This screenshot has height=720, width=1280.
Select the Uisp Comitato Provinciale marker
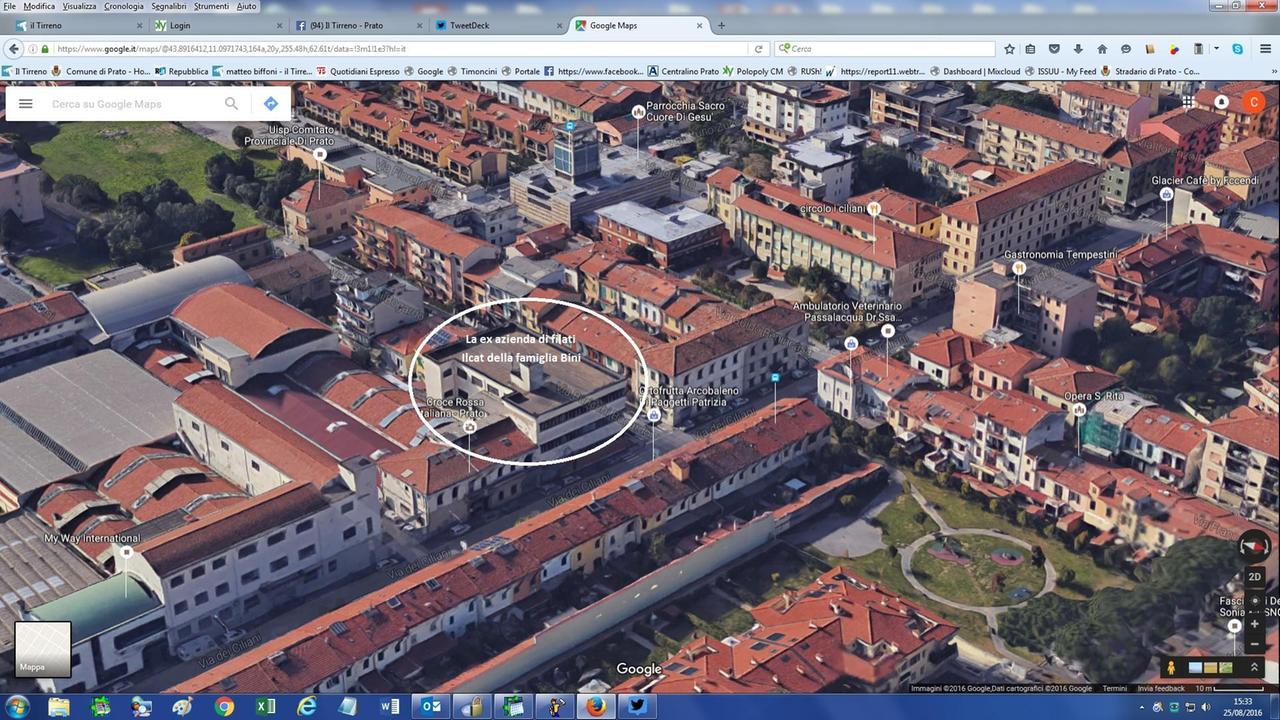point(320,154)
